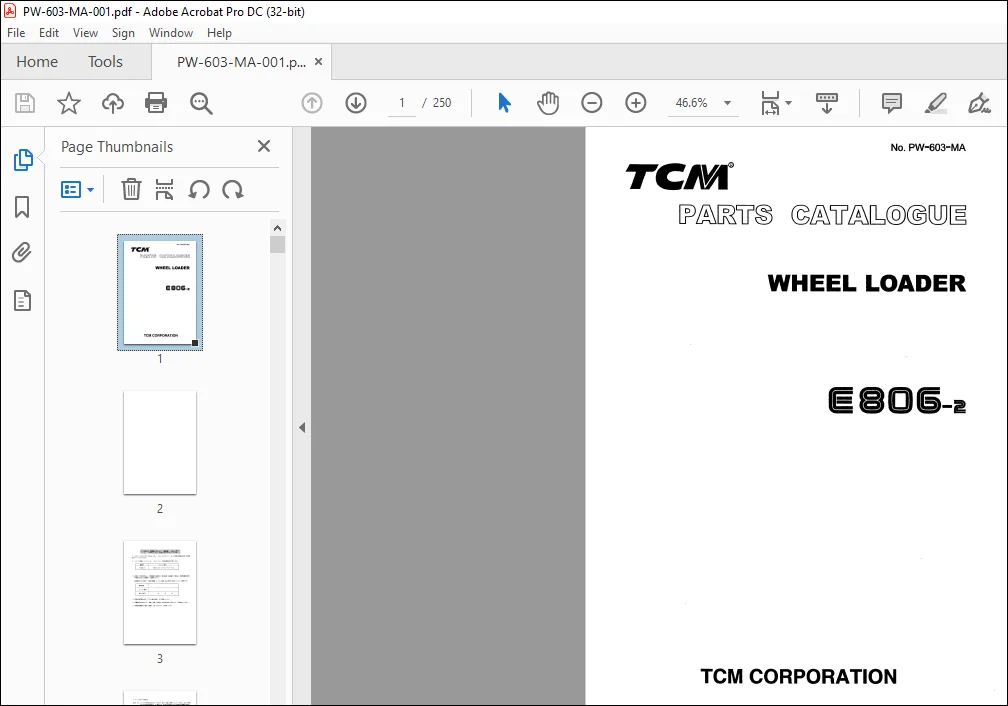Viewport: 1008px width, 706px height.
Task: Add a comment sticky note
Action: [x=892, y=103]
